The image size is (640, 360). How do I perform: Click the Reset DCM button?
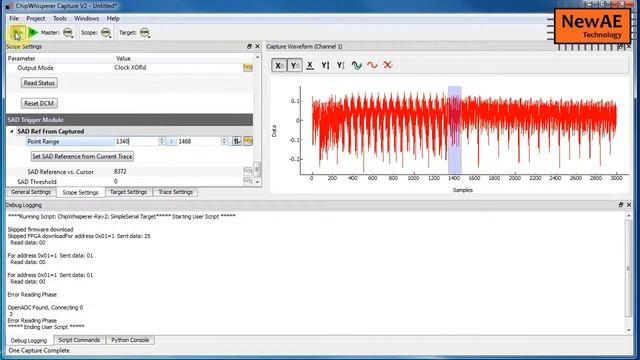[x=39, y=103]
